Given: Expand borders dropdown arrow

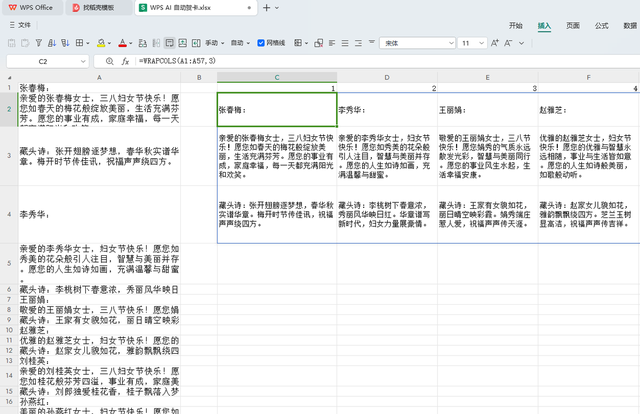Looking at the screenshot, I should [88, 43].
